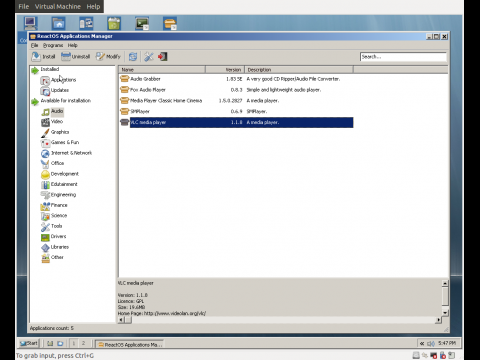Click the taskbar clock 5:47 PM

pyautogui.click(x=447, y=343)
